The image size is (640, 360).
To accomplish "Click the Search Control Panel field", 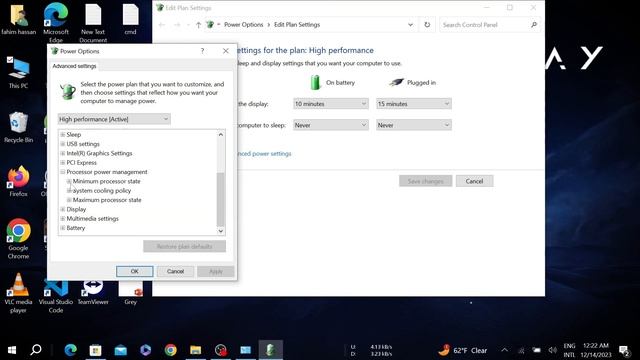I will tap(490, 25).
